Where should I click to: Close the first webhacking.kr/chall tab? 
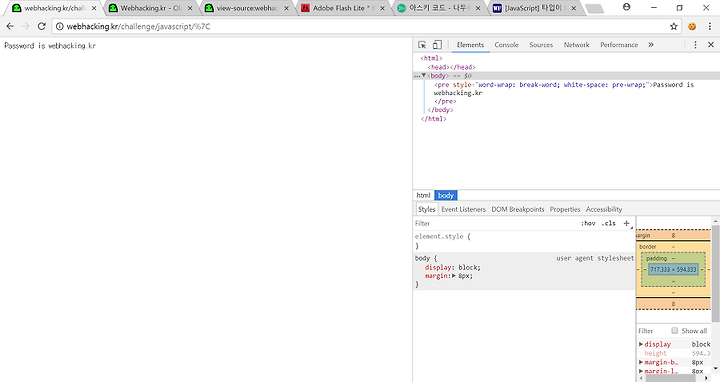click(94, 8)
